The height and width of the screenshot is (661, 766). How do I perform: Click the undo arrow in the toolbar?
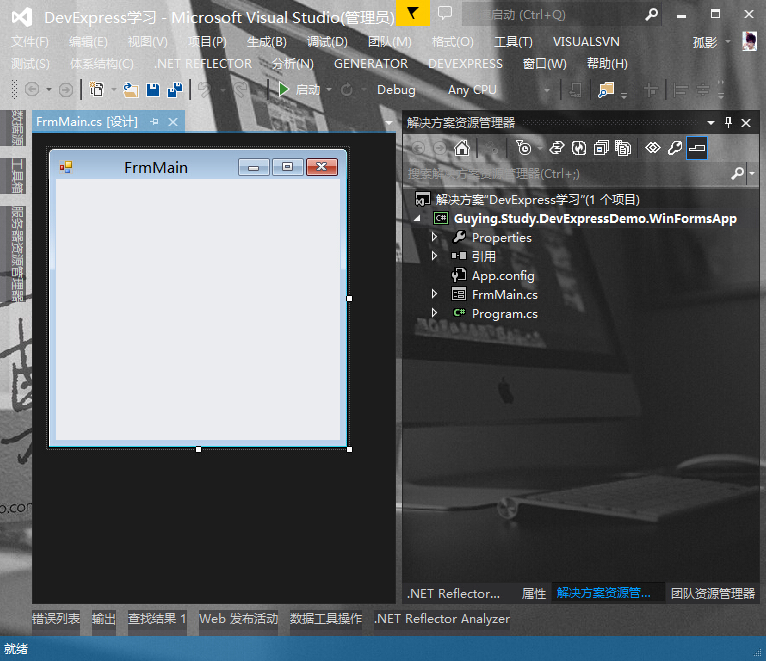point(204,90)
